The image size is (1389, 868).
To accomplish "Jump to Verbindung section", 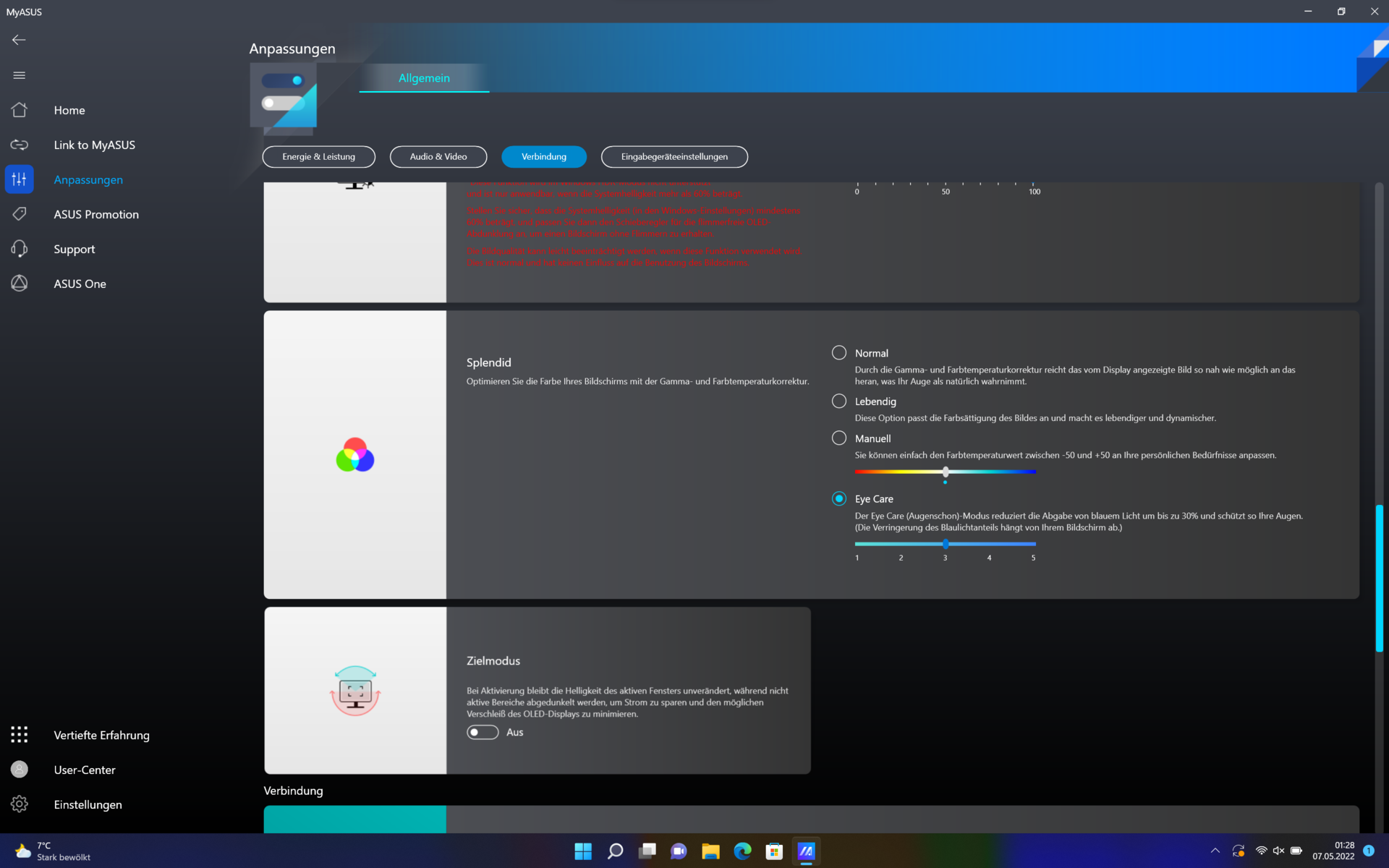I will [544, 157].
